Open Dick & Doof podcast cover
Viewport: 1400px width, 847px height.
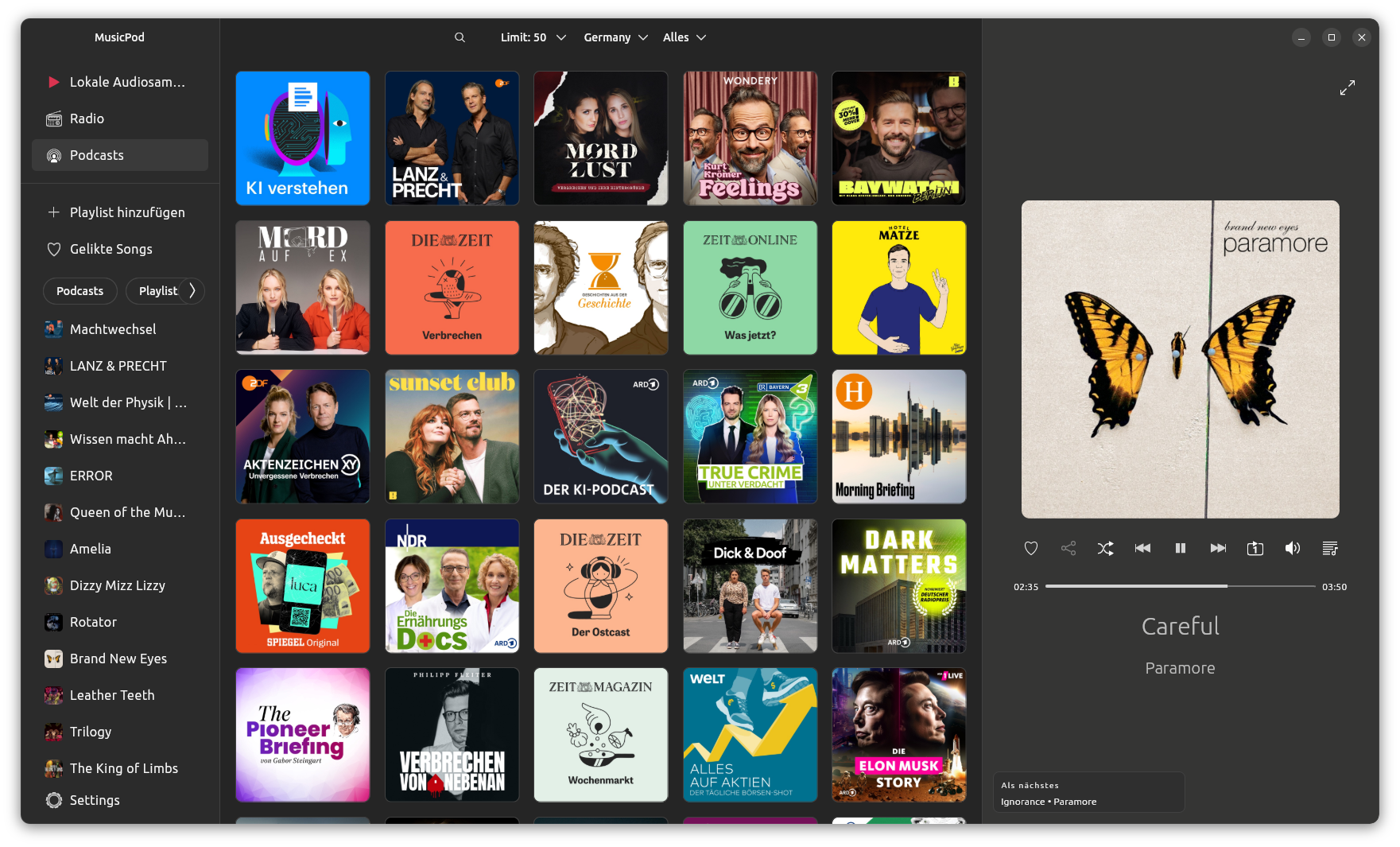(750, 586)
